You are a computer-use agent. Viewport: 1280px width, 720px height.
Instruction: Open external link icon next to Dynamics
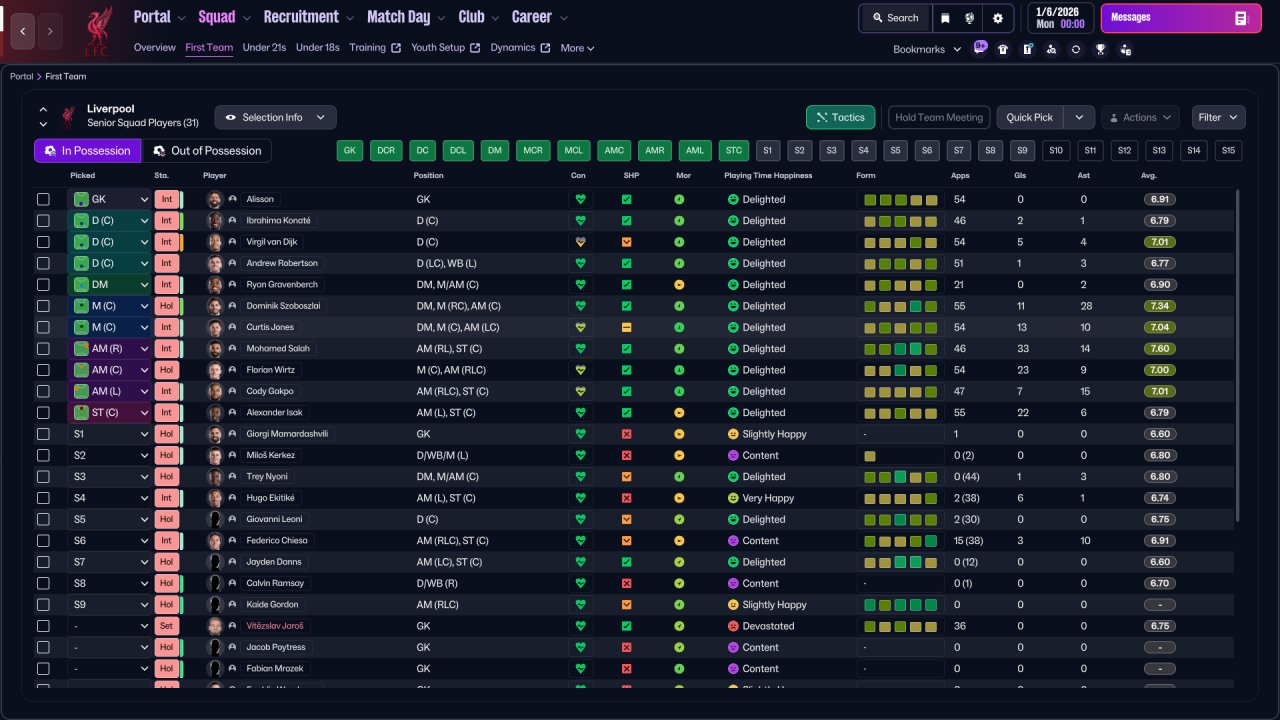point(545,48)
